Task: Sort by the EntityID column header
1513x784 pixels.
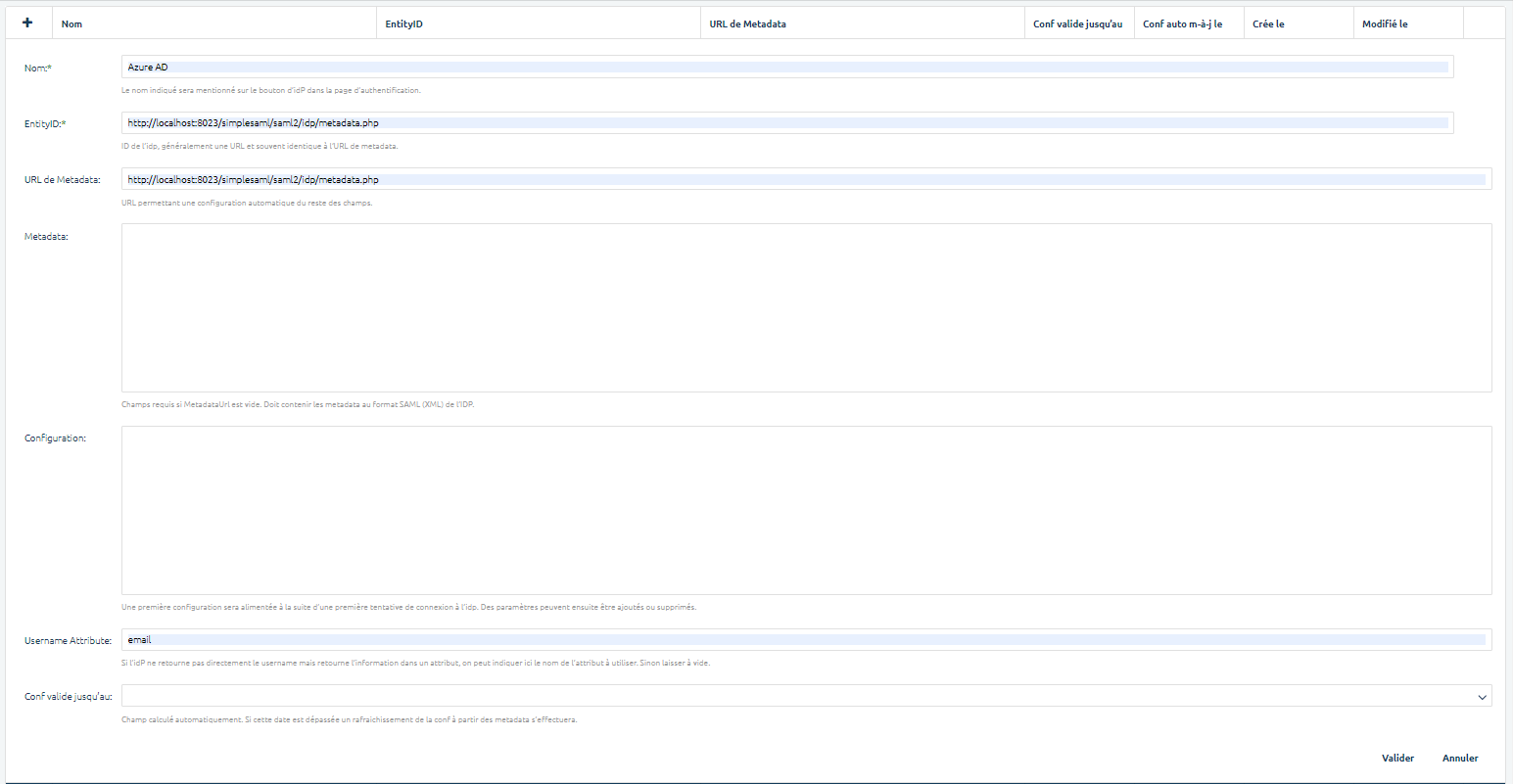Action: point(403,23)
